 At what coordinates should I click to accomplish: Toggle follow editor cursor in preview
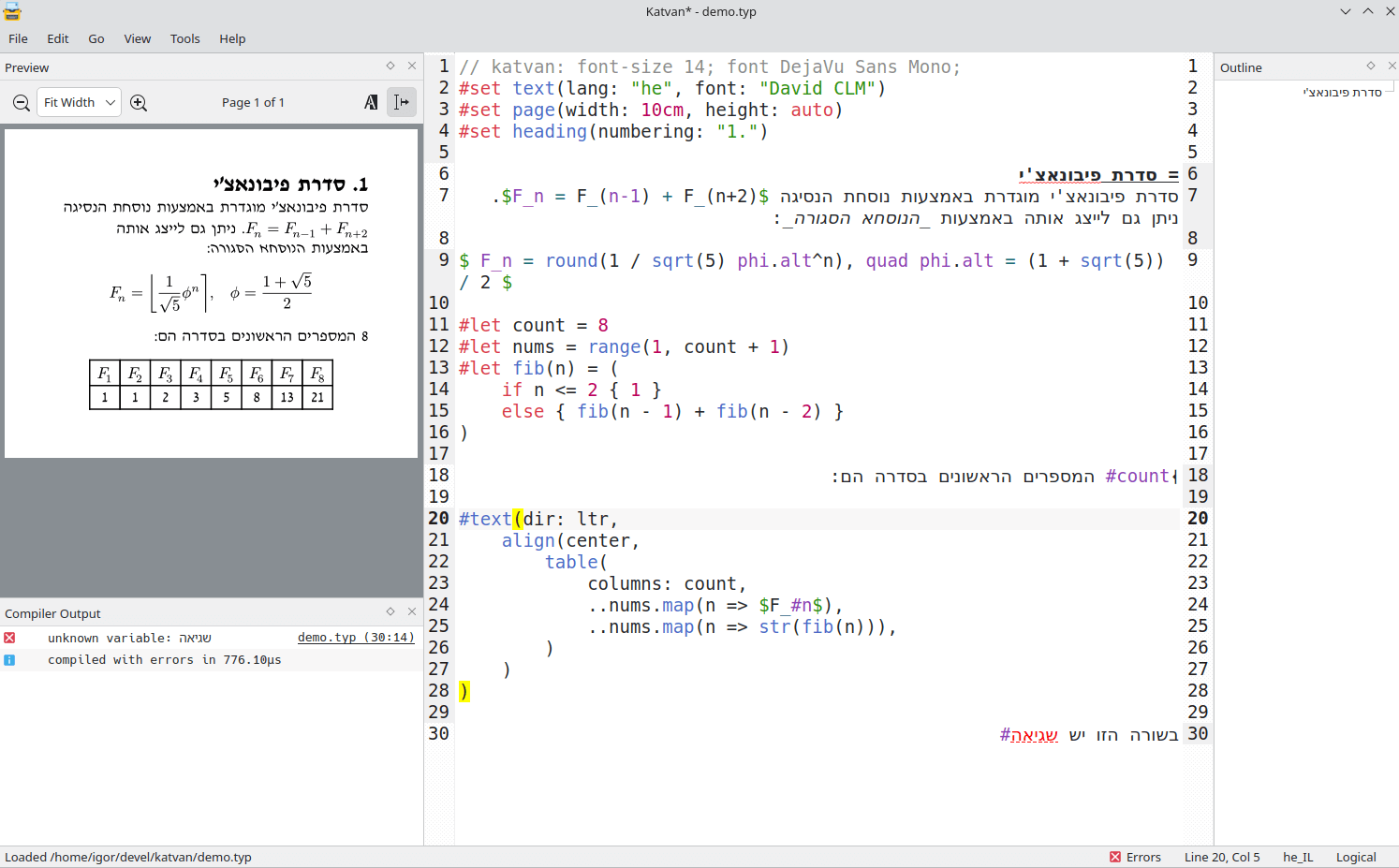click(x=402, y=102)
